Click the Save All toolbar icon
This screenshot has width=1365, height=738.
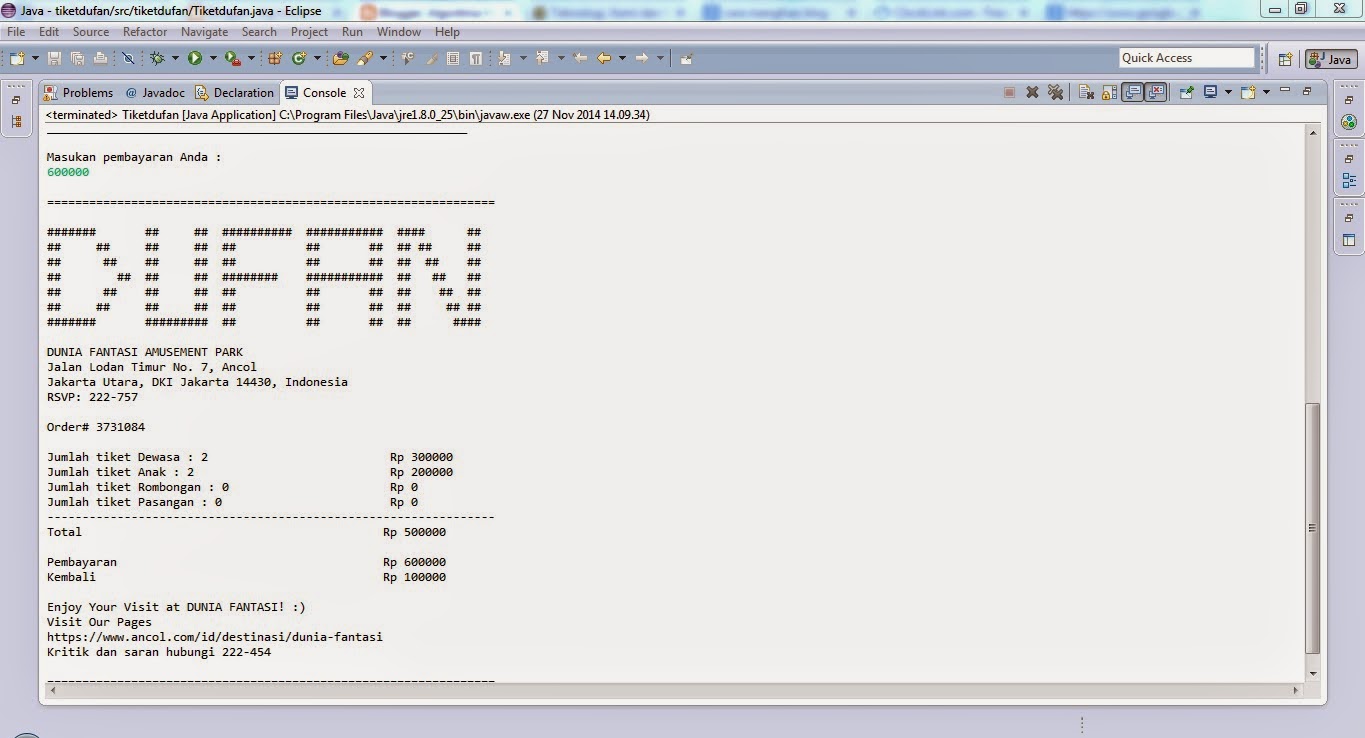click(77, 58)
